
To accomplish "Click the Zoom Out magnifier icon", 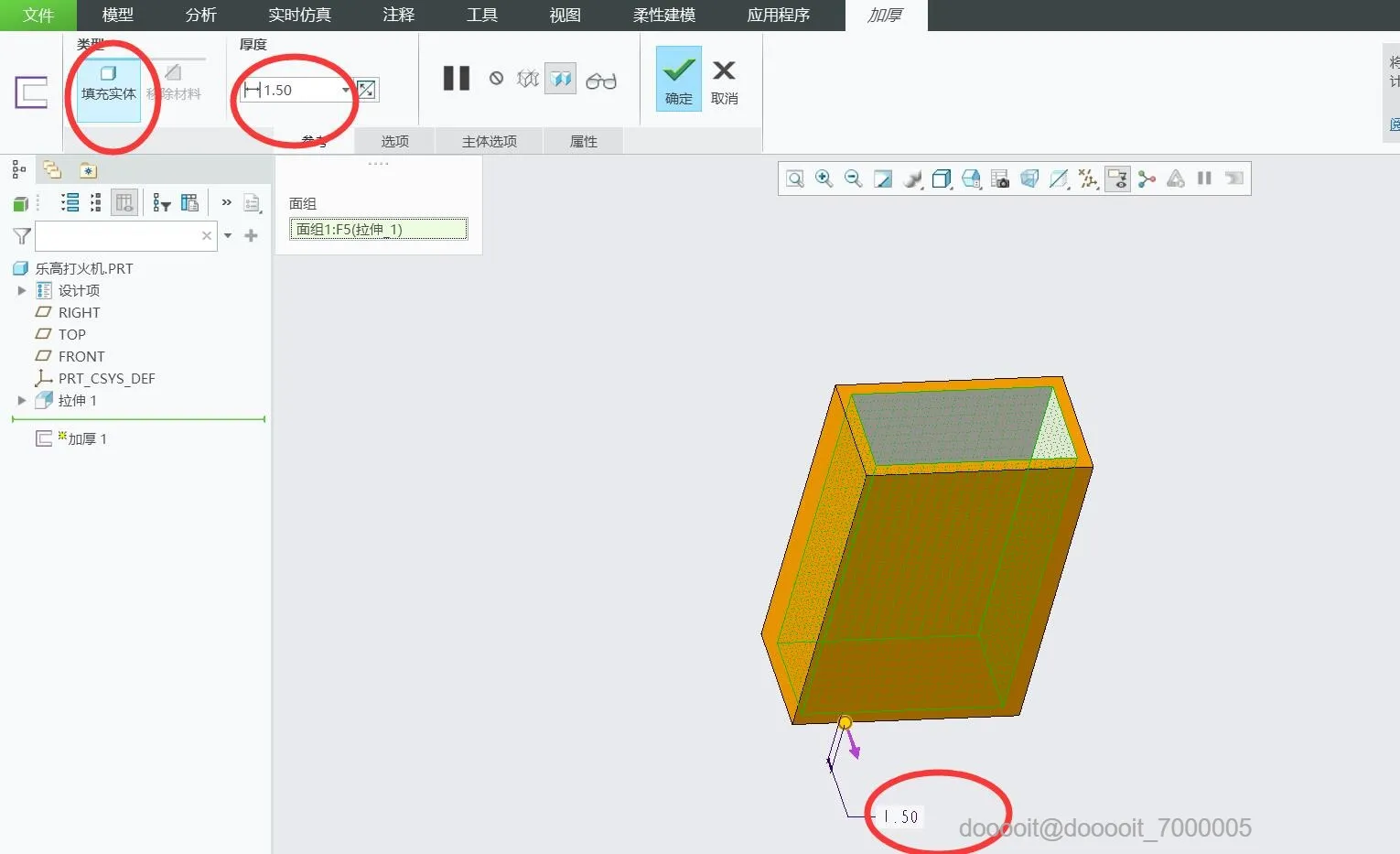I will 854,178.
